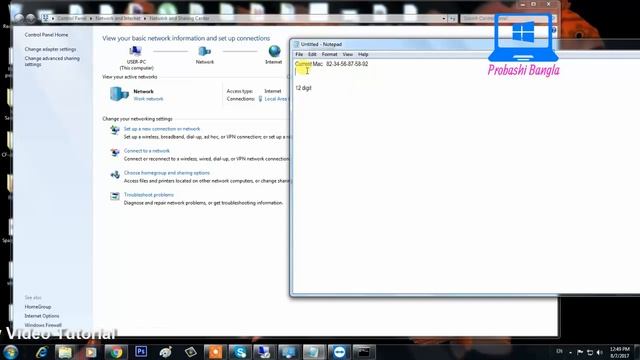640x360 pixels.
Task: Click the Notepad title bar icon
Action: click(297, 44)
